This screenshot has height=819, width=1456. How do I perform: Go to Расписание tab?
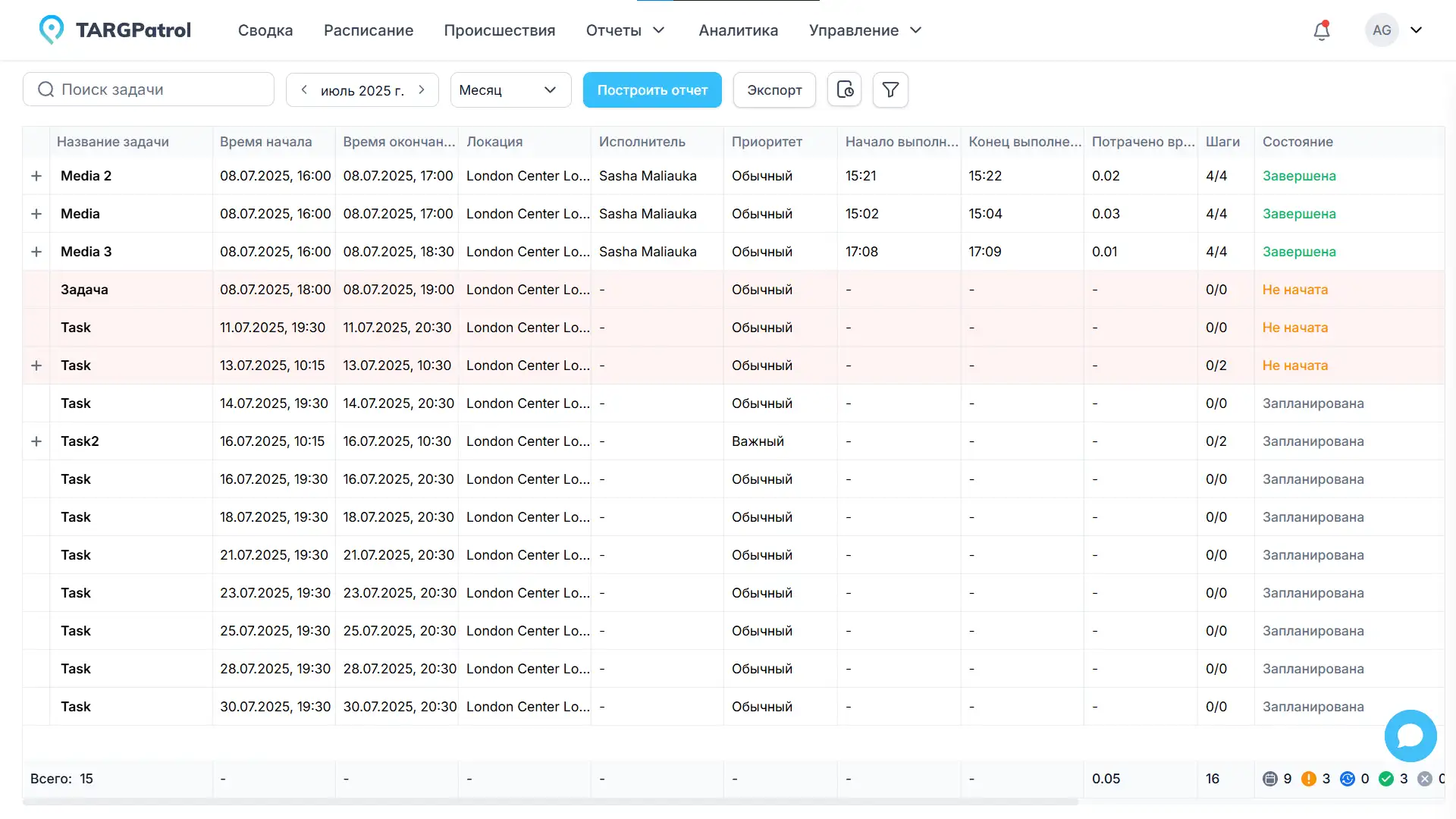point(369,30)
